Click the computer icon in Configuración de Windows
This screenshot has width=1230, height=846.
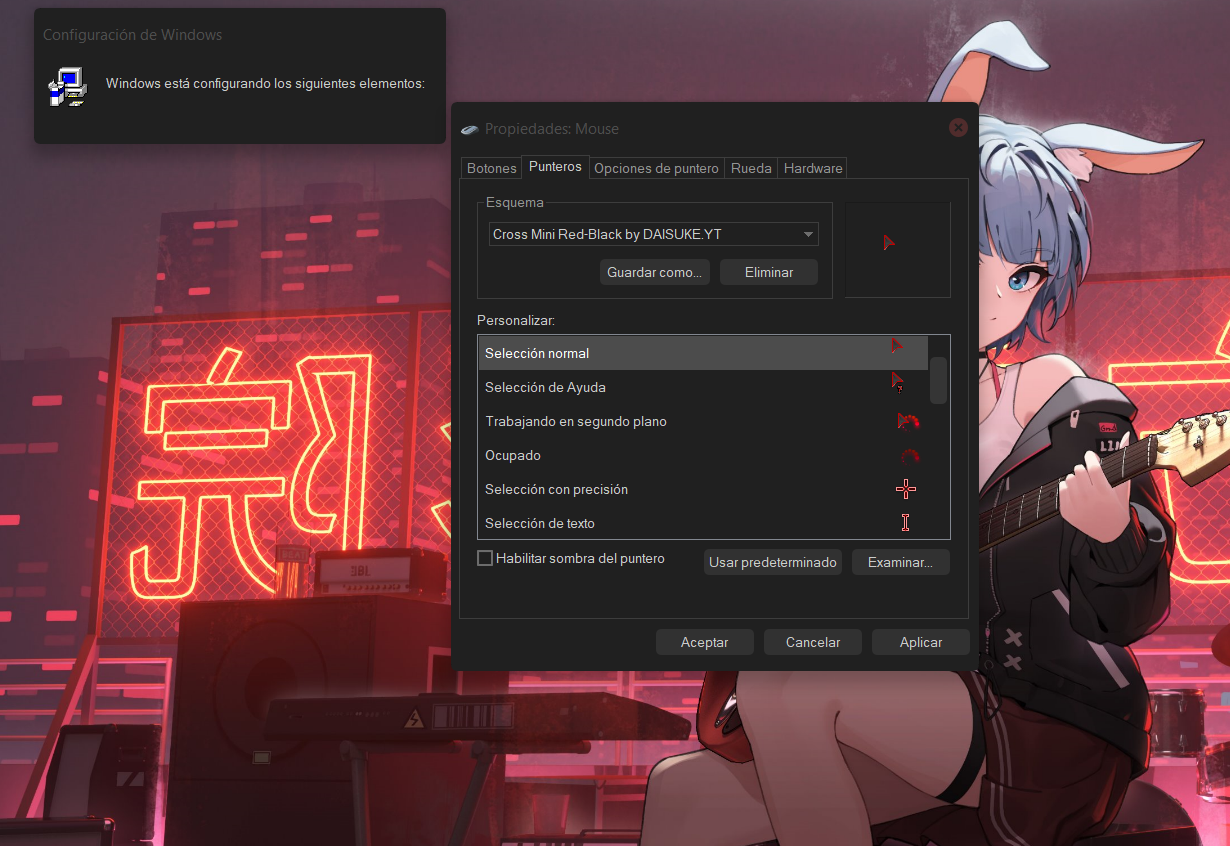point(66,85)
